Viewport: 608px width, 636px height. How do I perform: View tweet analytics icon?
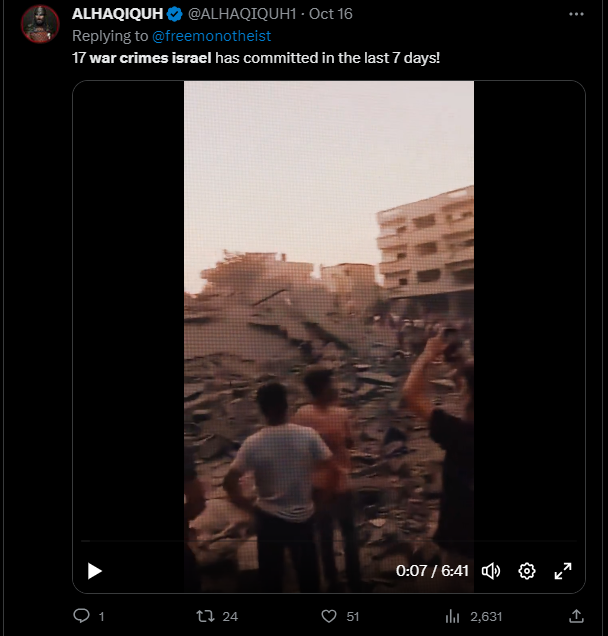(x=452, y=617)
